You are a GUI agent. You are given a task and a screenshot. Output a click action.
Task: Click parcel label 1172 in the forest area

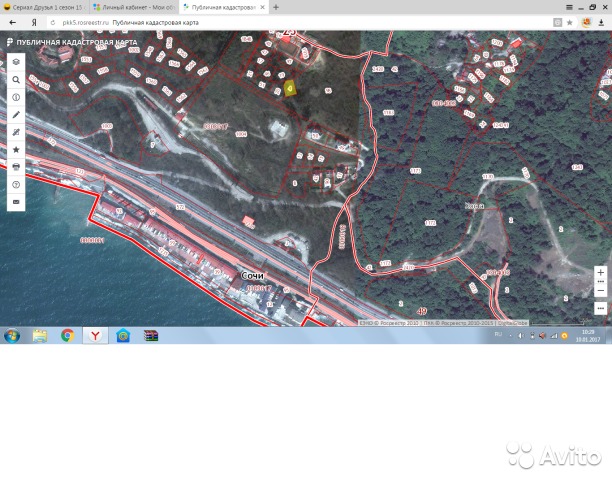[430, 223]
